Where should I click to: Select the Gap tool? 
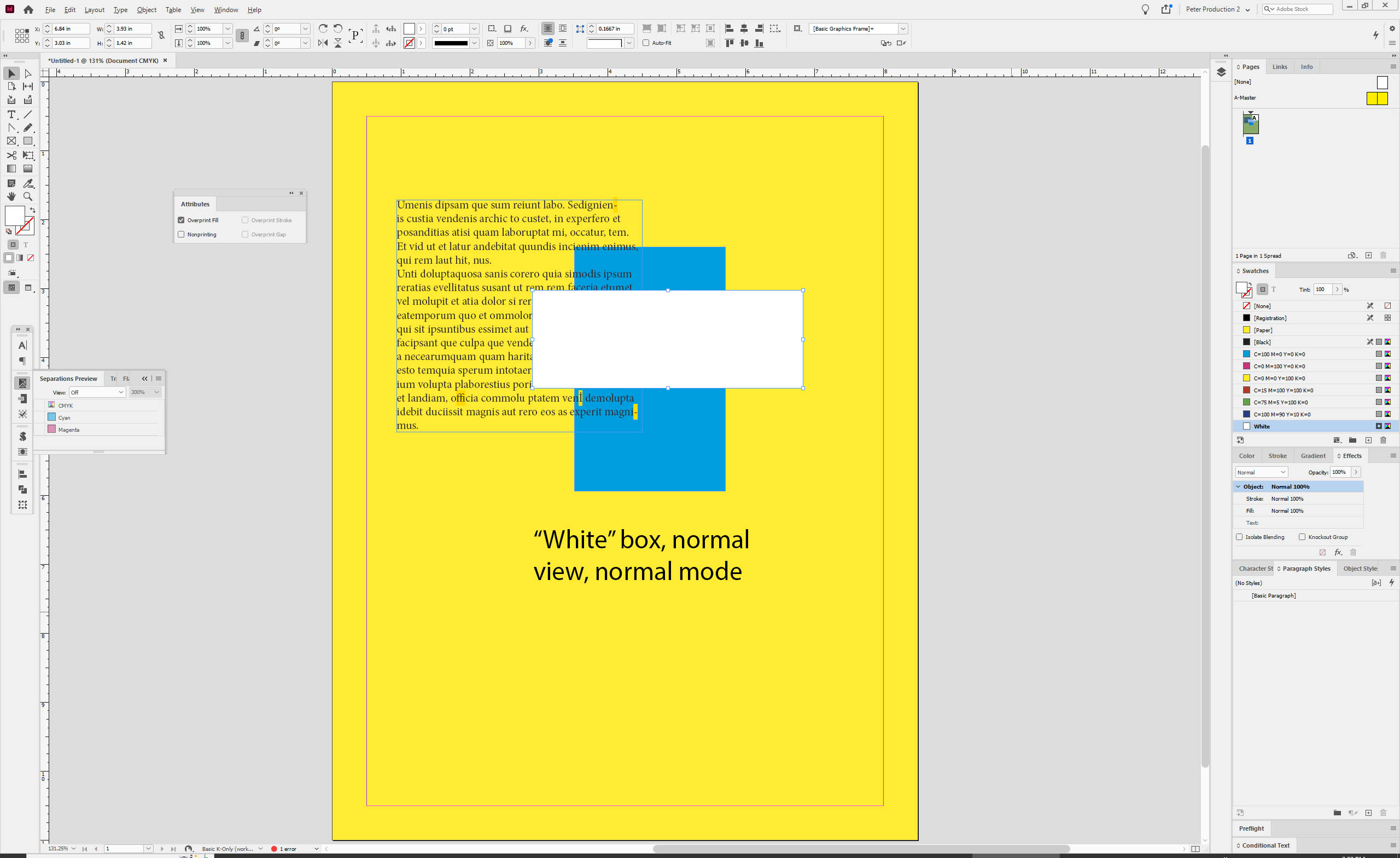click(28, 86)
